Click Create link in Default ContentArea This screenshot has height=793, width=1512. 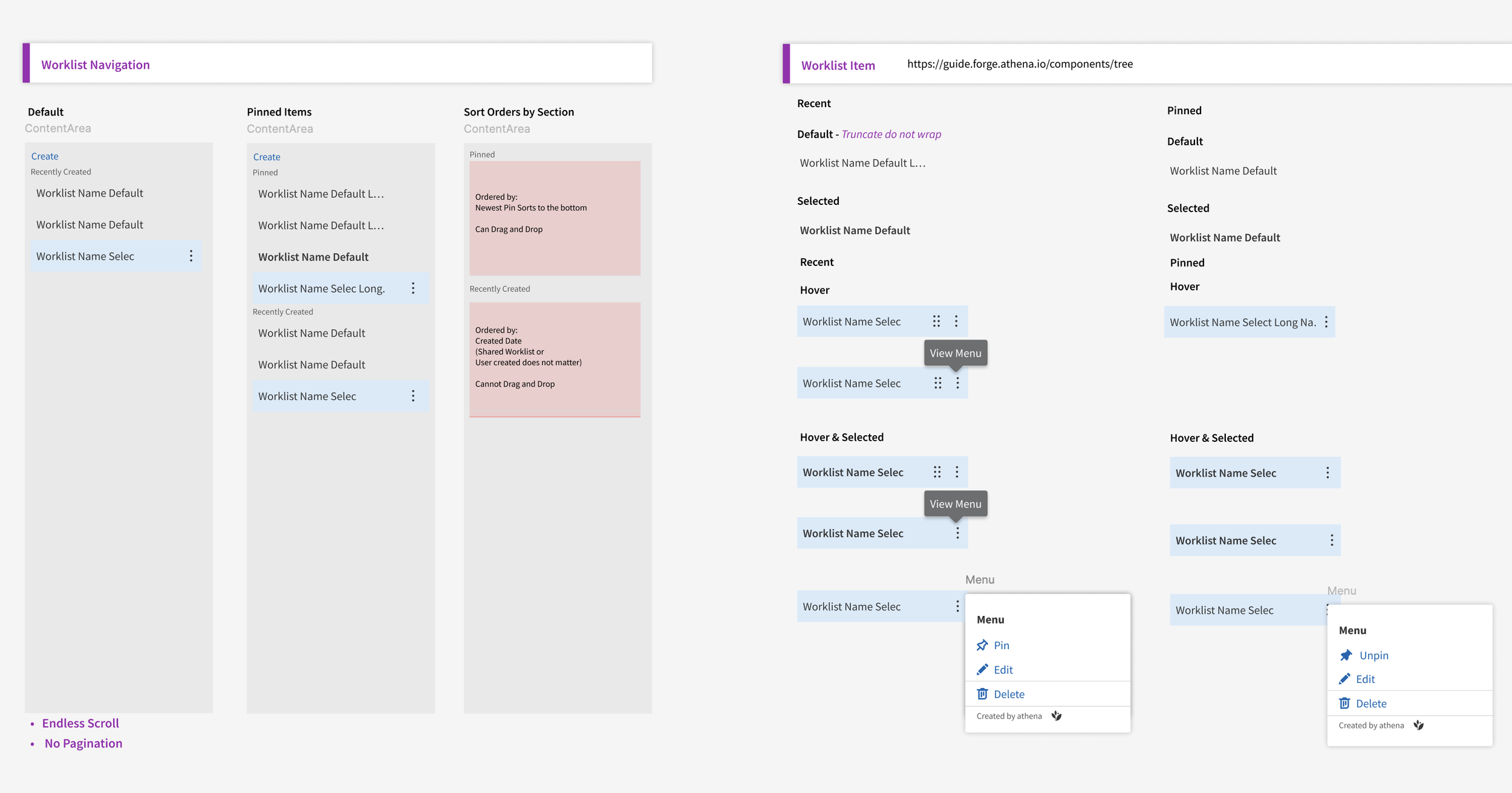click(45, 156)
